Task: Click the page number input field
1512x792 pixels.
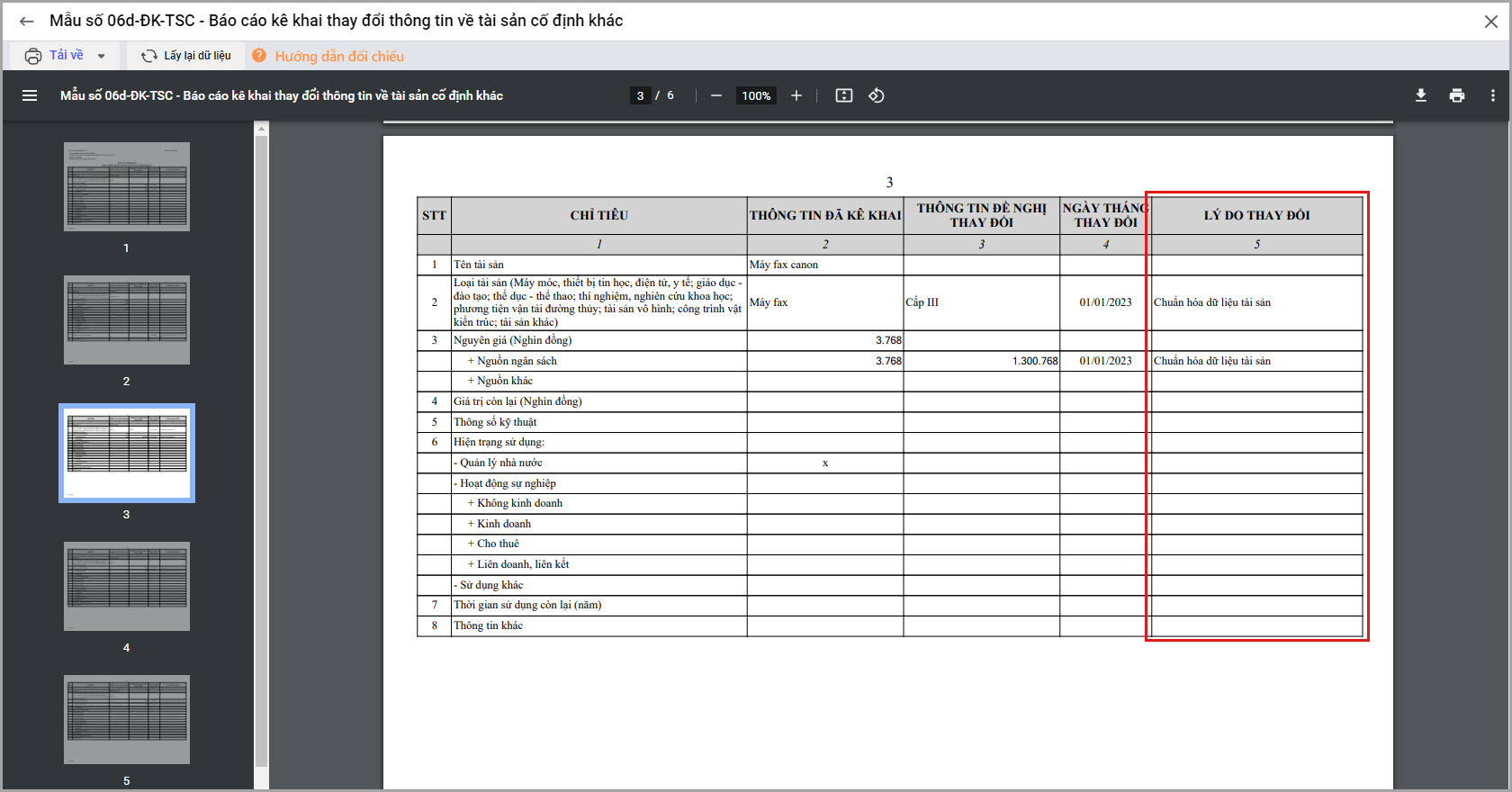Action: (640, 95)
